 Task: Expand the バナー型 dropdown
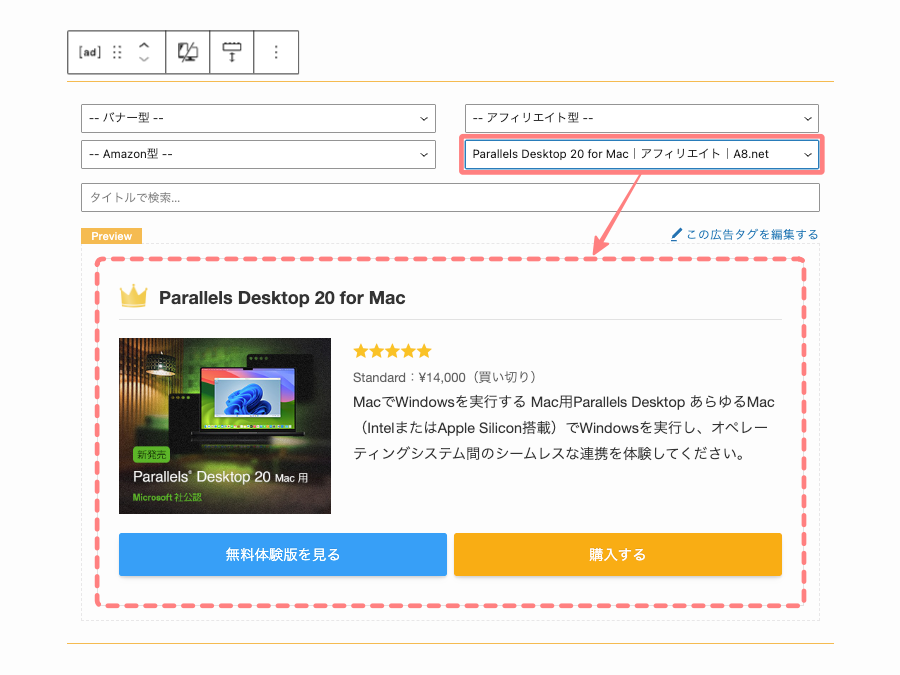tap(258, 118)
